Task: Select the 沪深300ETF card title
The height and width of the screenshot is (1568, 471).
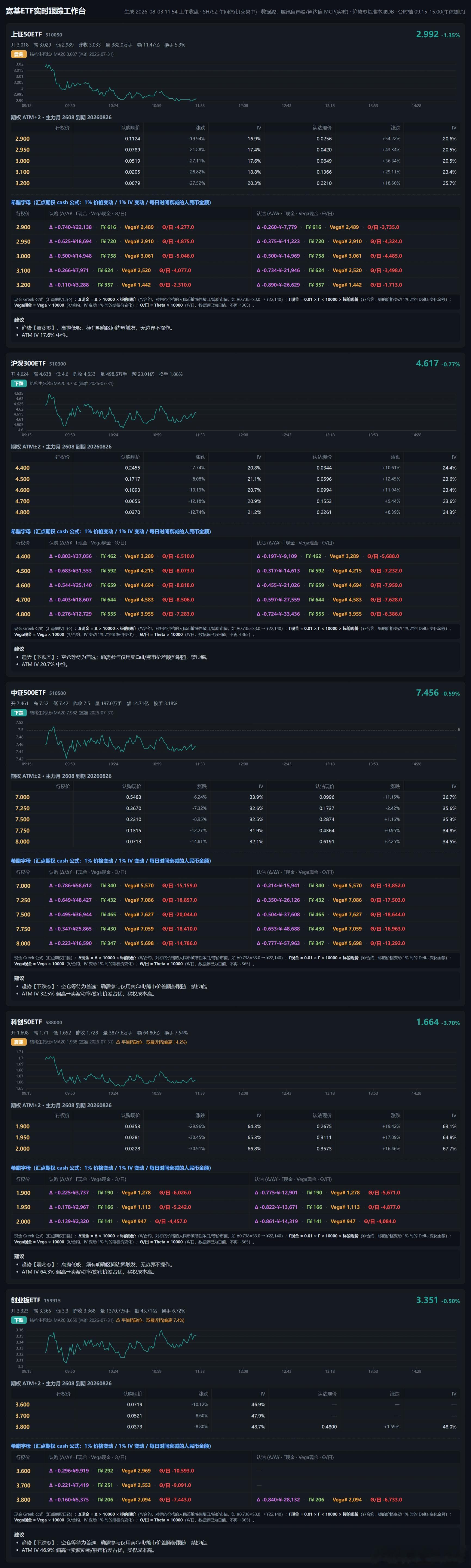Action: [28, 363]
